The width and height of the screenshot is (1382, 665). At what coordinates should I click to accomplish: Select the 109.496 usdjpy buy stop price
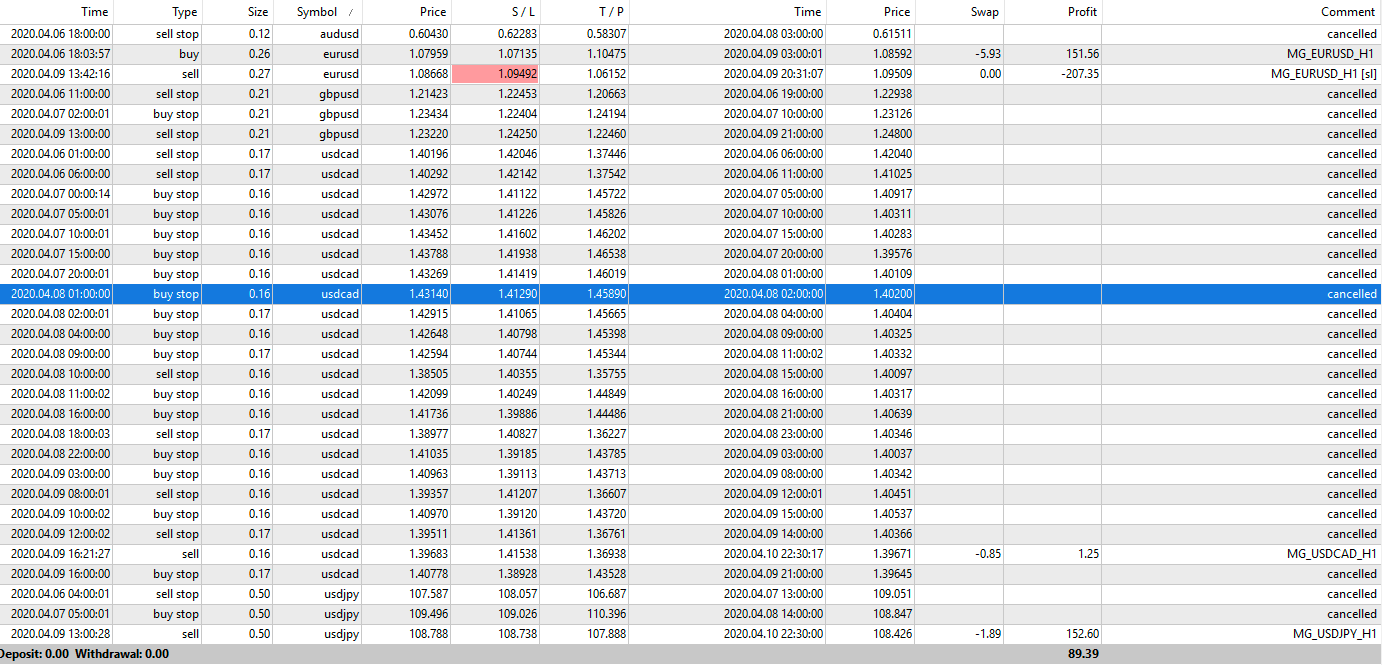point(428,614)
